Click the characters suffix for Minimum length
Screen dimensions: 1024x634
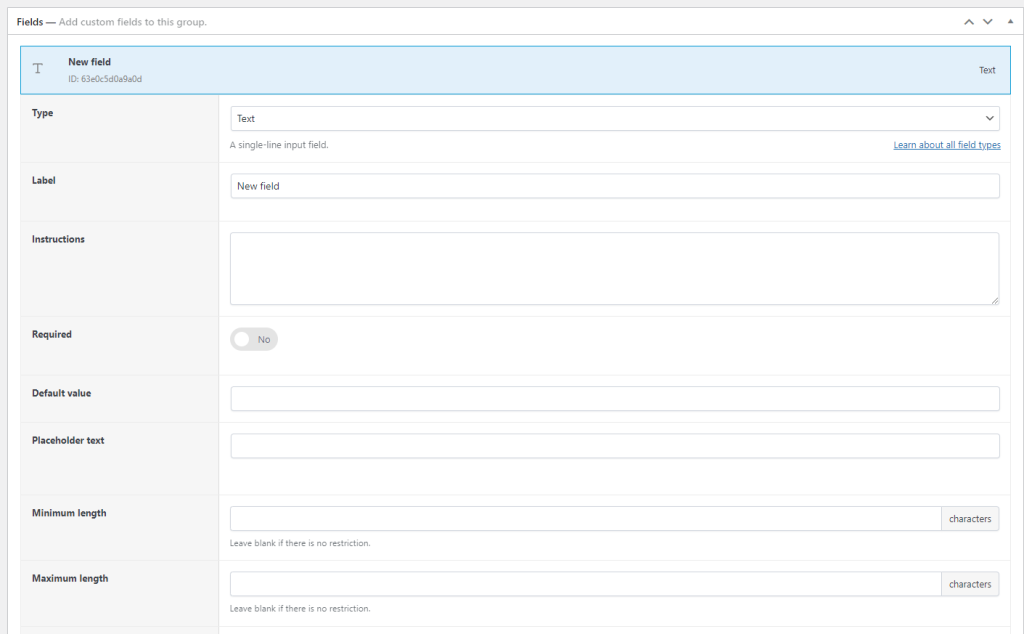coord(969,518)
